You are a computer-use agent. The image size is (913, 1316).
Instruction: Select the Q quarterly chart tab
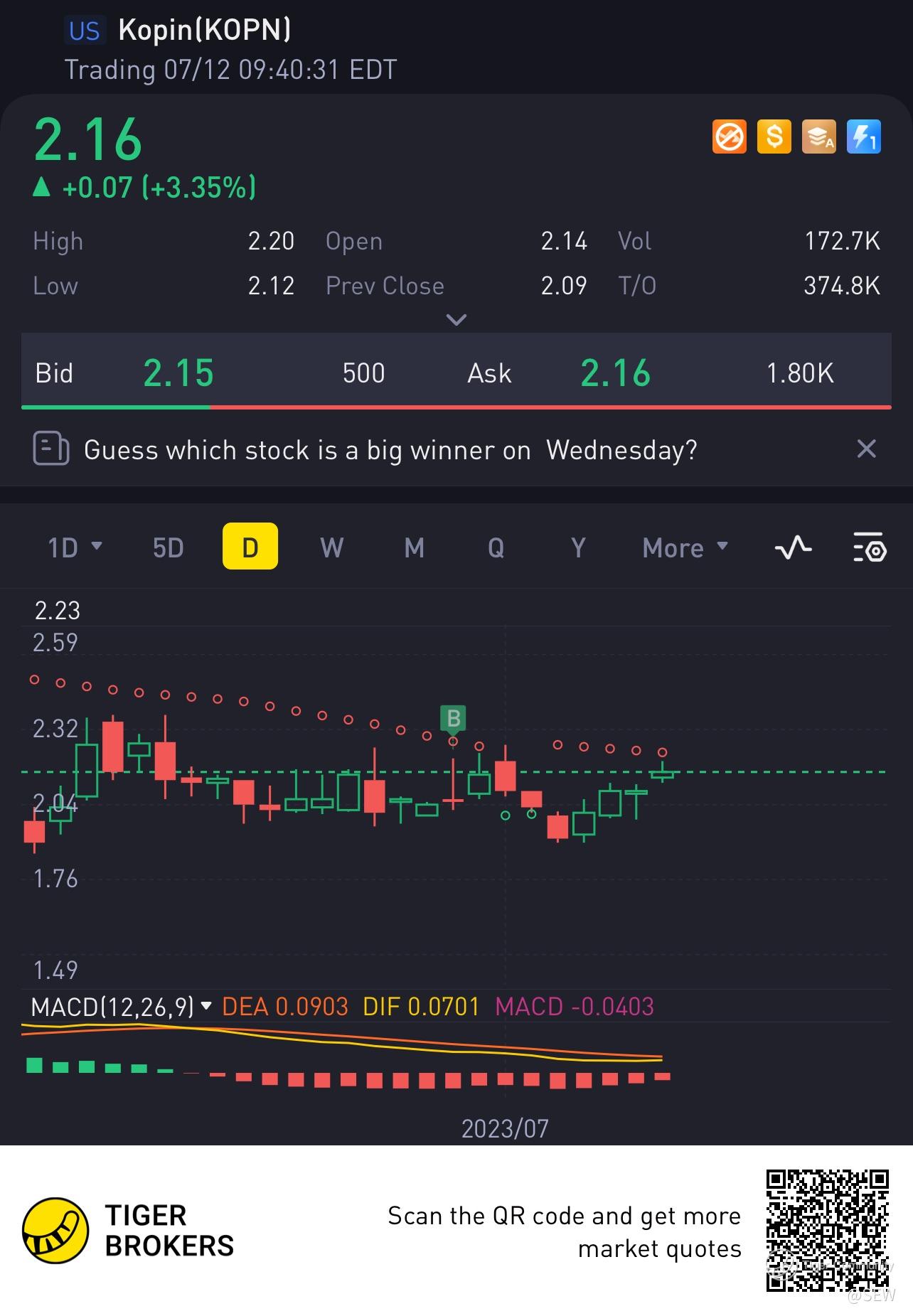[496, 547]
